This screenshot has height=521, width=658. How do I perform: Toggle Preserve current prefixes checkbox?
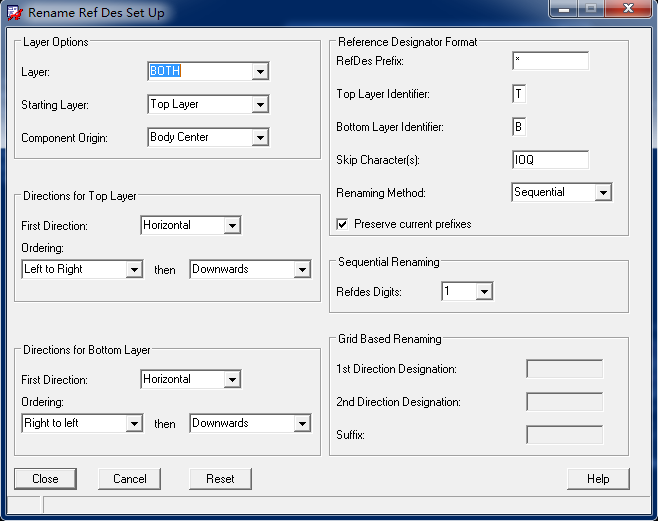point(343,224)
